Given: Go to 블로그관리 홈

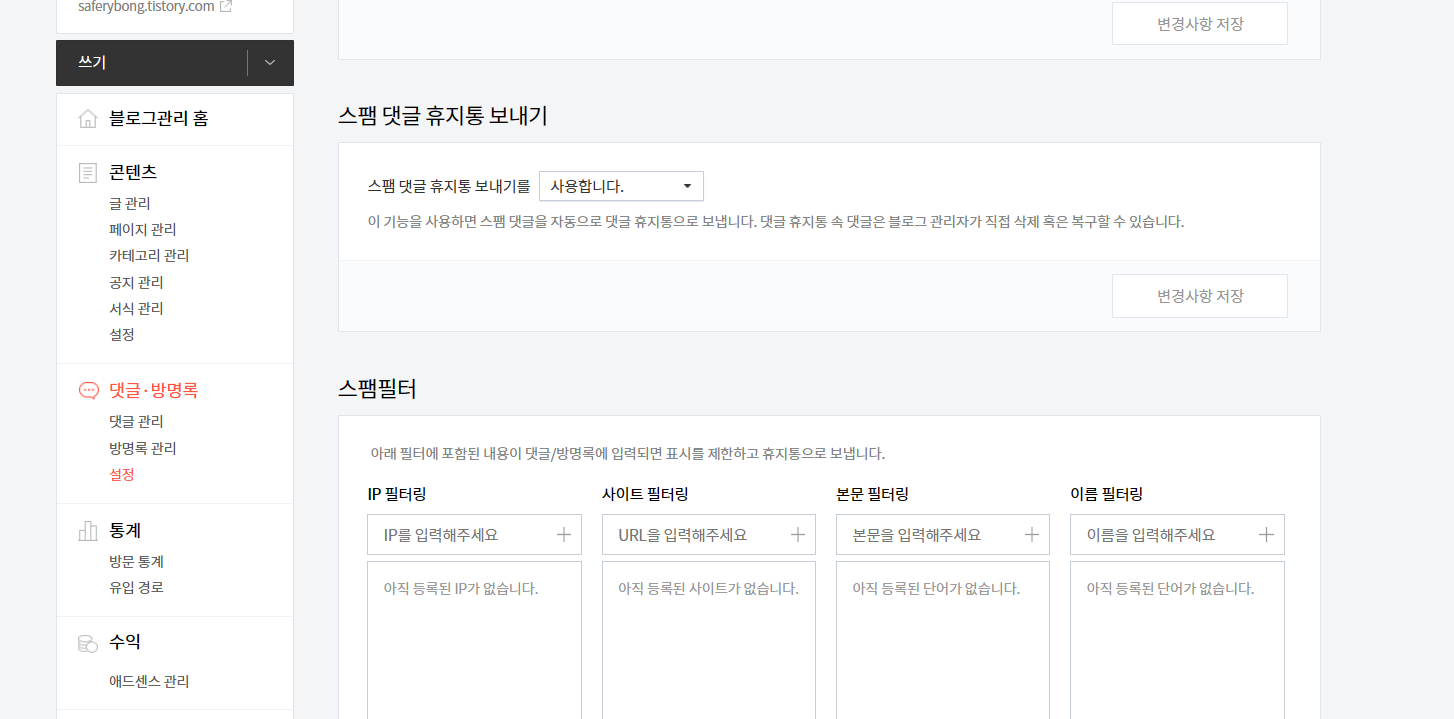Looking at the screenshot, I should (159, 119).
